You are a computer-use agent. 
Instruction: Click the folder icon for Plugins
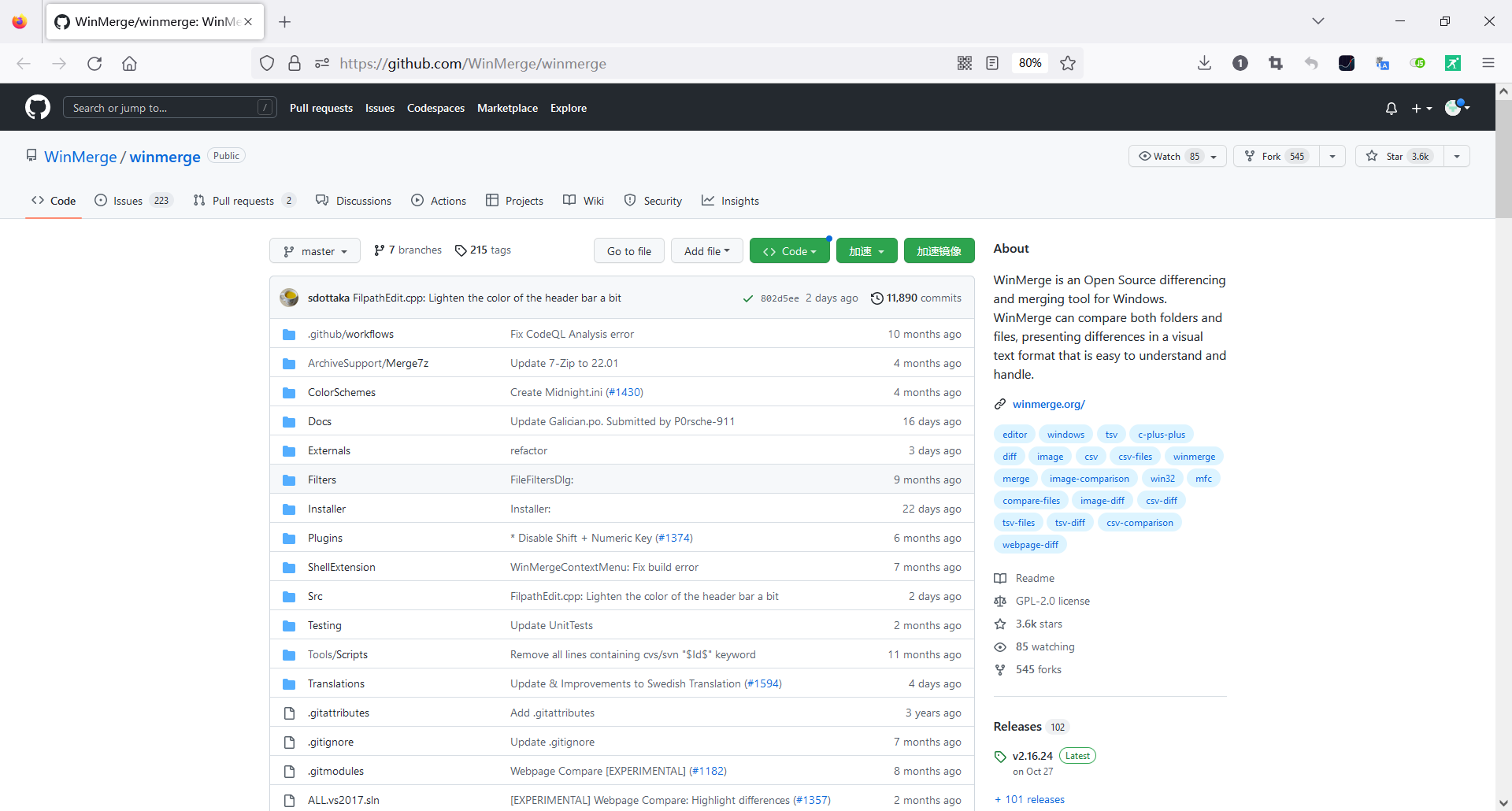coord(289,539)
